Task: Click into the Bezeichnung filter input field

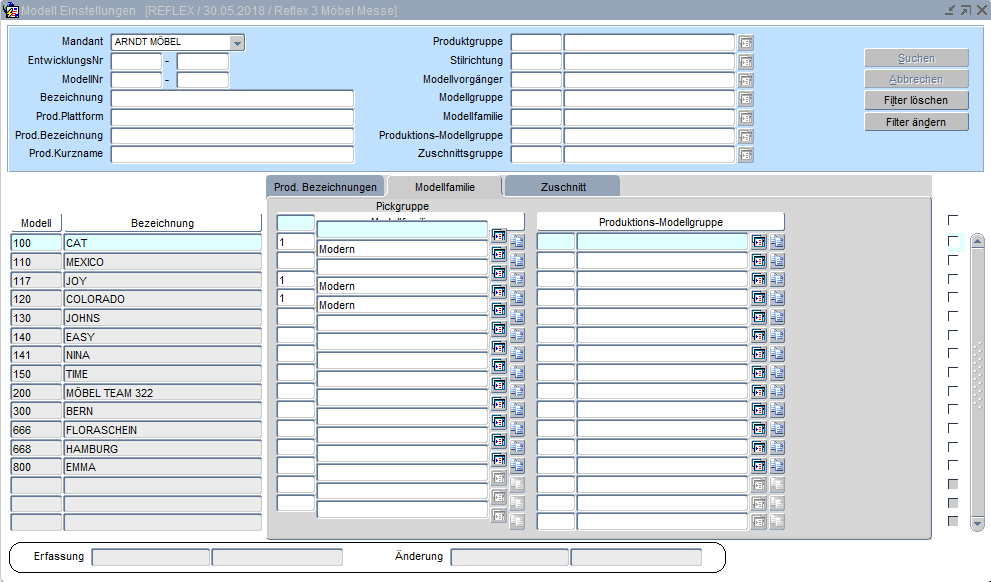Action: coord(232,98)
